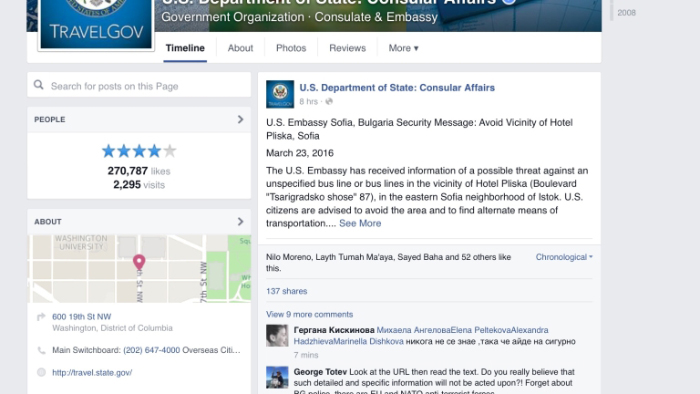
Task: Click the globe icon beside website URL
Action: click(41, 372)
